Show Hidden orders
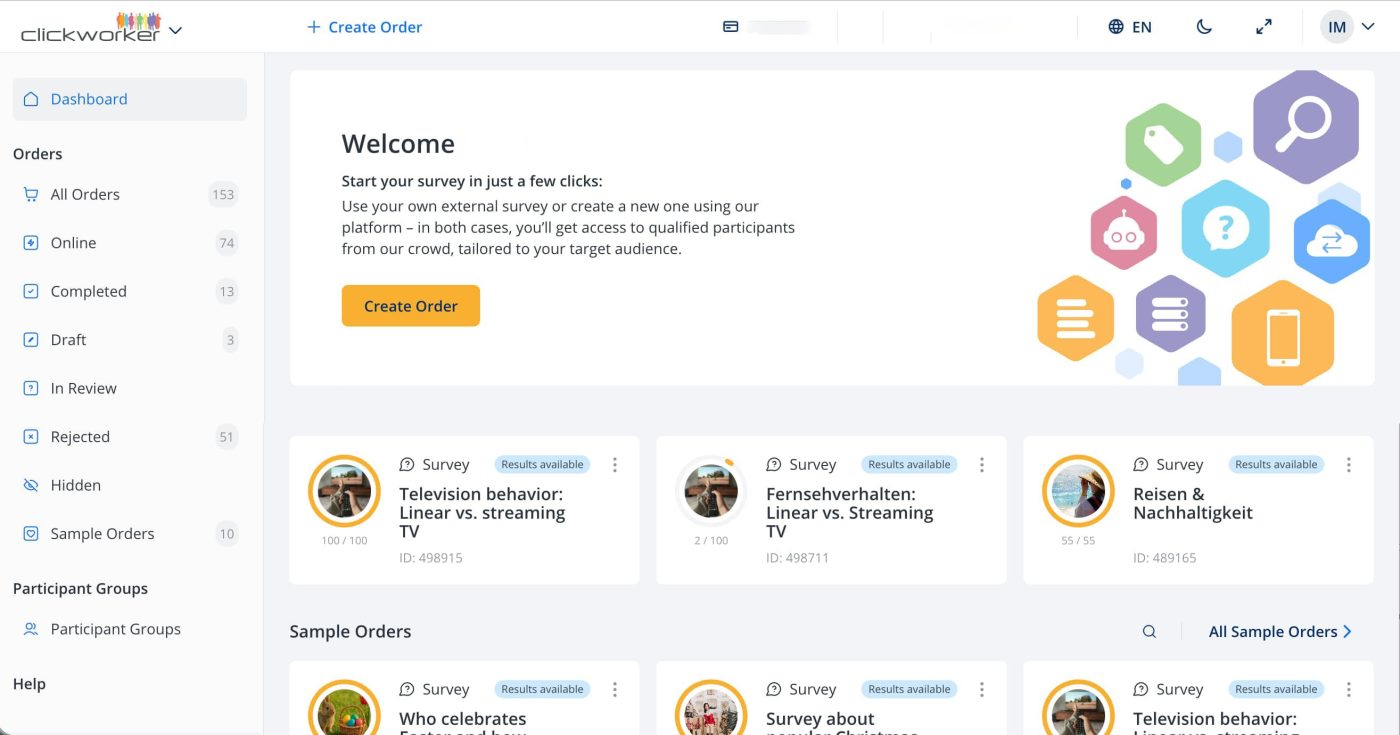The height and width of the screenshot is (735, 1400). point(130,486)
